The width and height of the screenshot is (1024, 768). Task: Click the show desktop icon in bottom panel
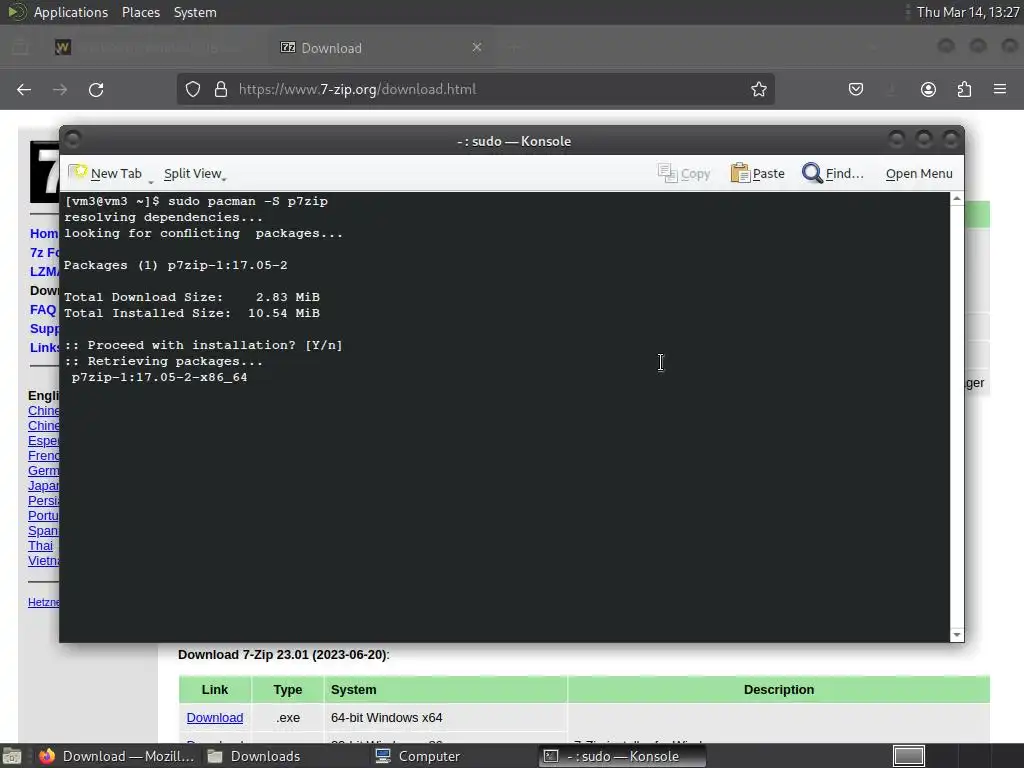pyautogui.click(x=12, y=756)
